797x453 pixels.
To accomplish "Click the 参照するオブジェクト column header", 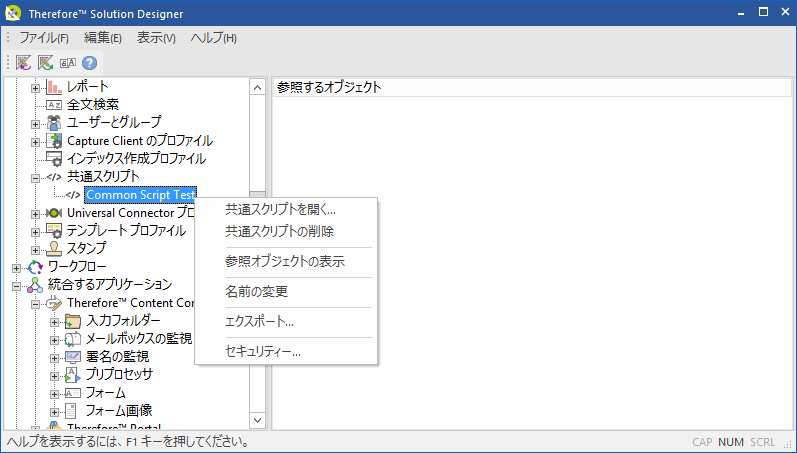I will pos(532,87).
